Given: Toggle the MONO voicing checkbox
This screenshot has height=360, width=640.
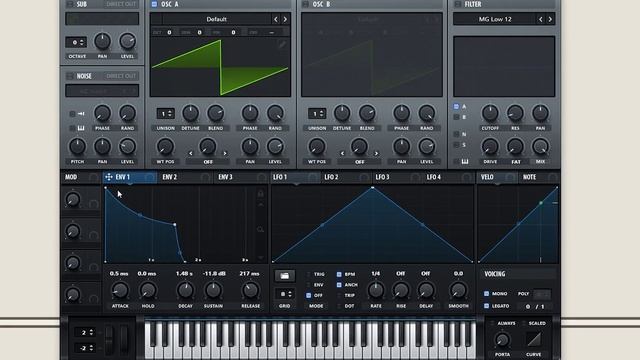Looking at the screenshot, I should point(486,293).
